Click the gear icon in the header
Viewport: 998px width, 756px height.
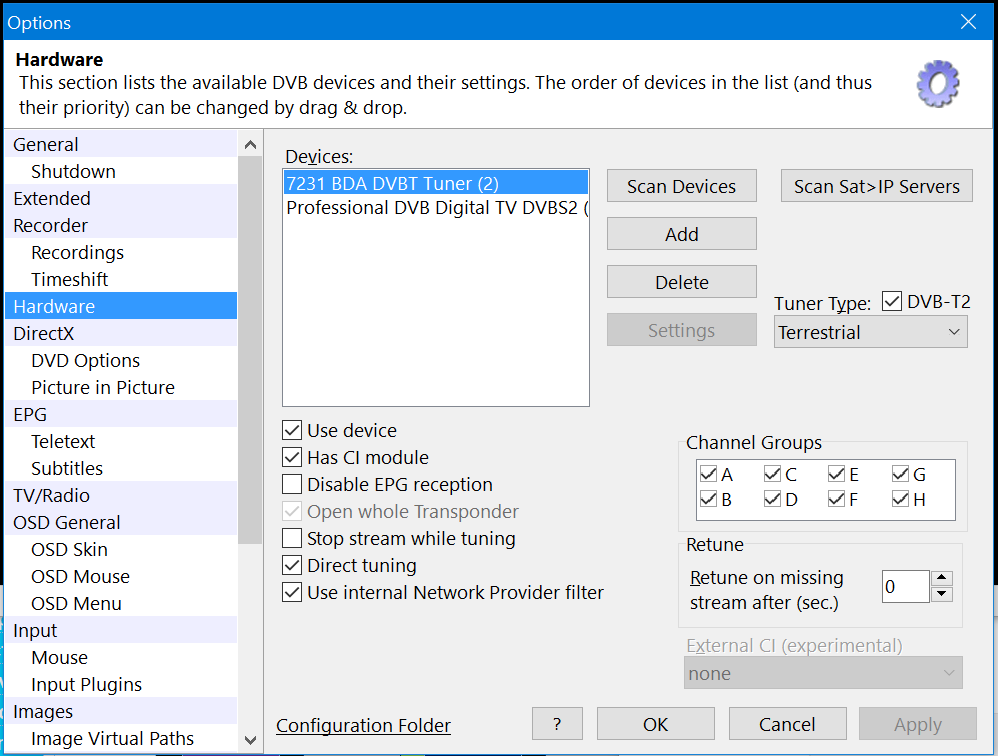[938, 84]
